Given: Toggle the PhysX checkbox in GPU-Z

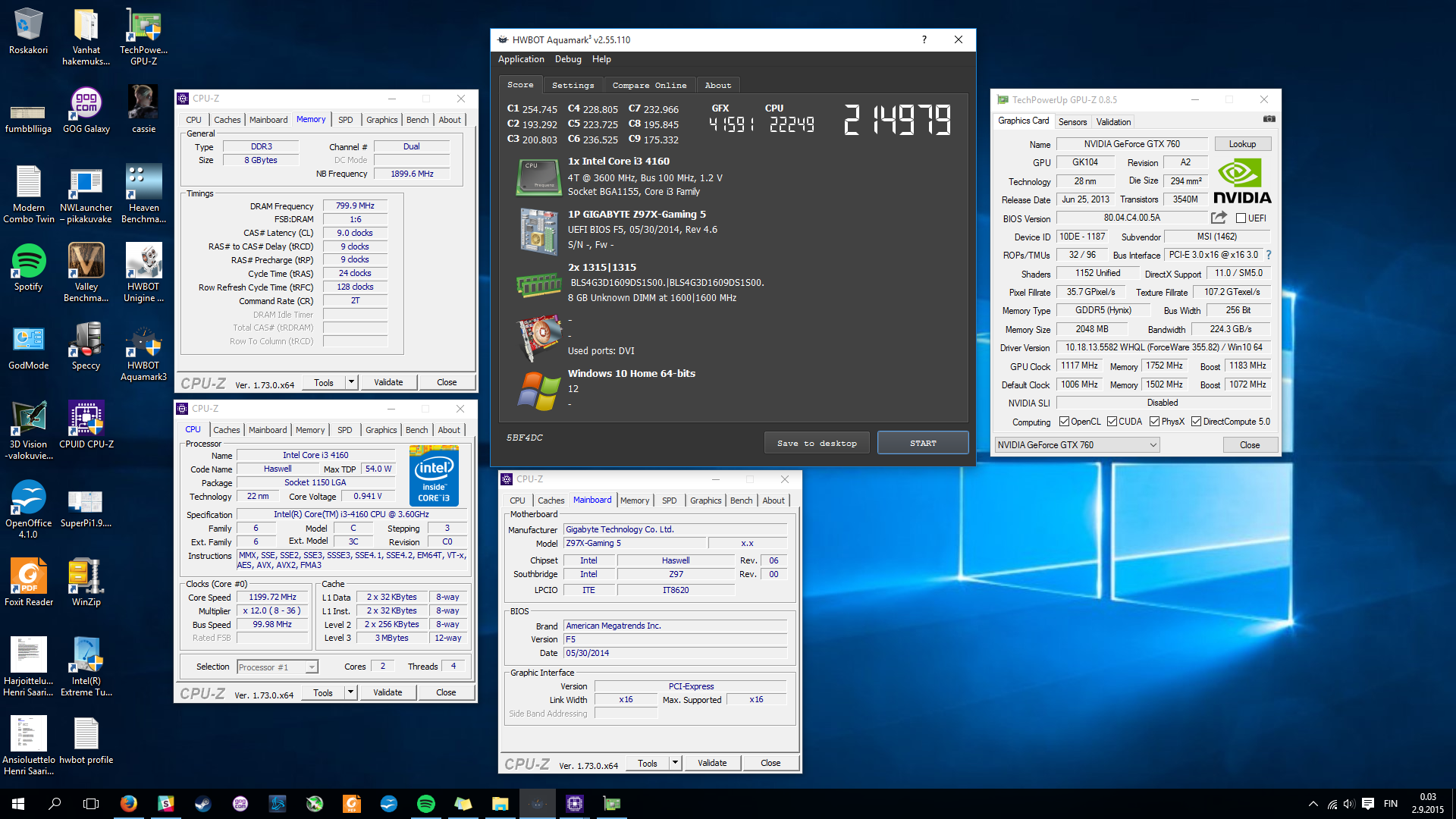Looking at the screenshot, I should tap(1154, 422).
